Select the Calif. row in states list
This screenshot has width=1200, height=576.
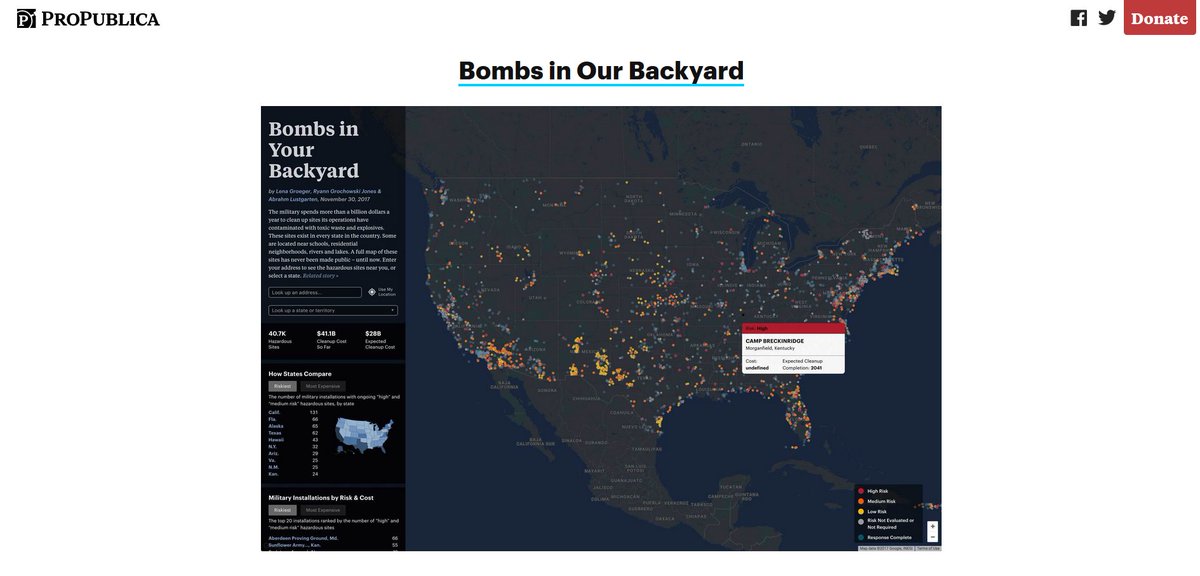coord(293,412)
